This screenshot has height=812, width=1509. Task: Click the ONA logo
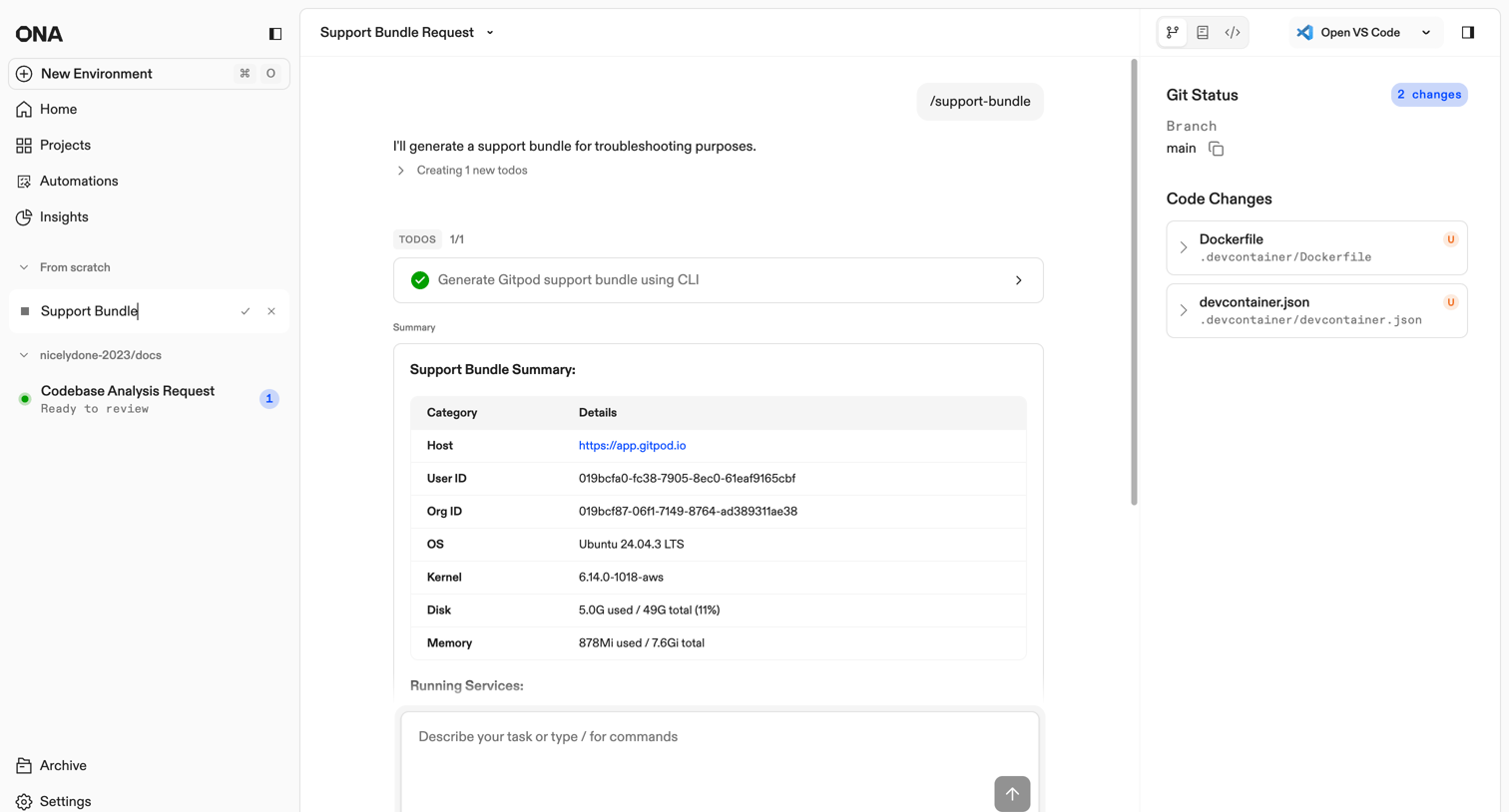coord(39,34)
